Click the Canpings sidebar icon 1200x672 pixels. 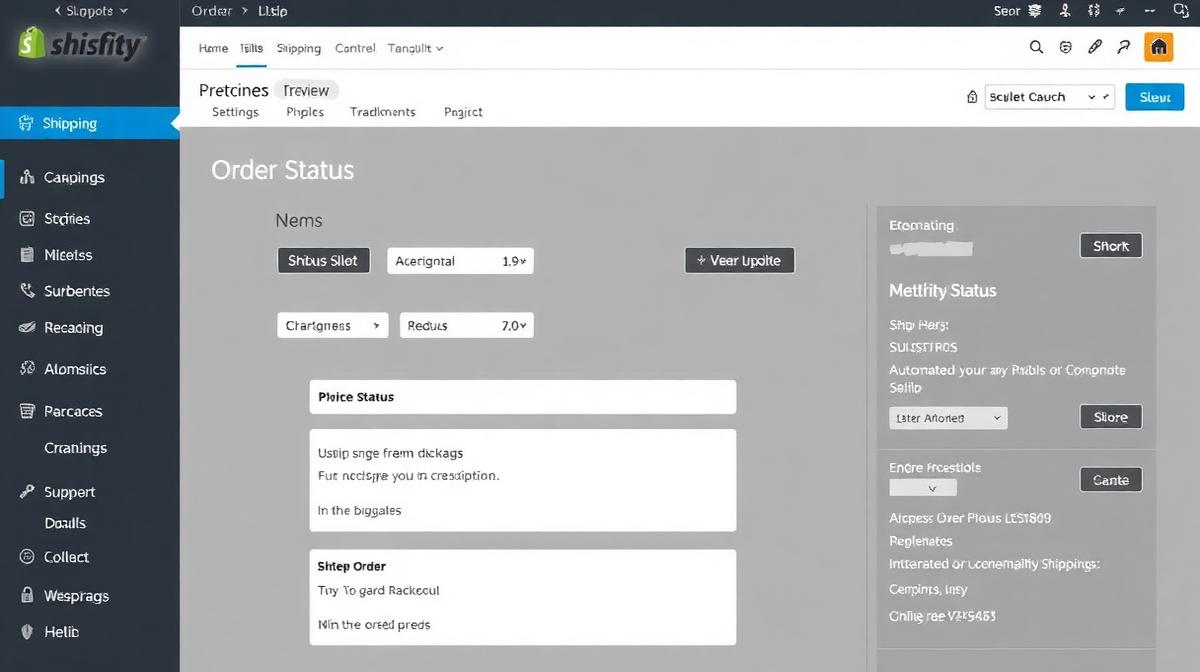(27, 177)
